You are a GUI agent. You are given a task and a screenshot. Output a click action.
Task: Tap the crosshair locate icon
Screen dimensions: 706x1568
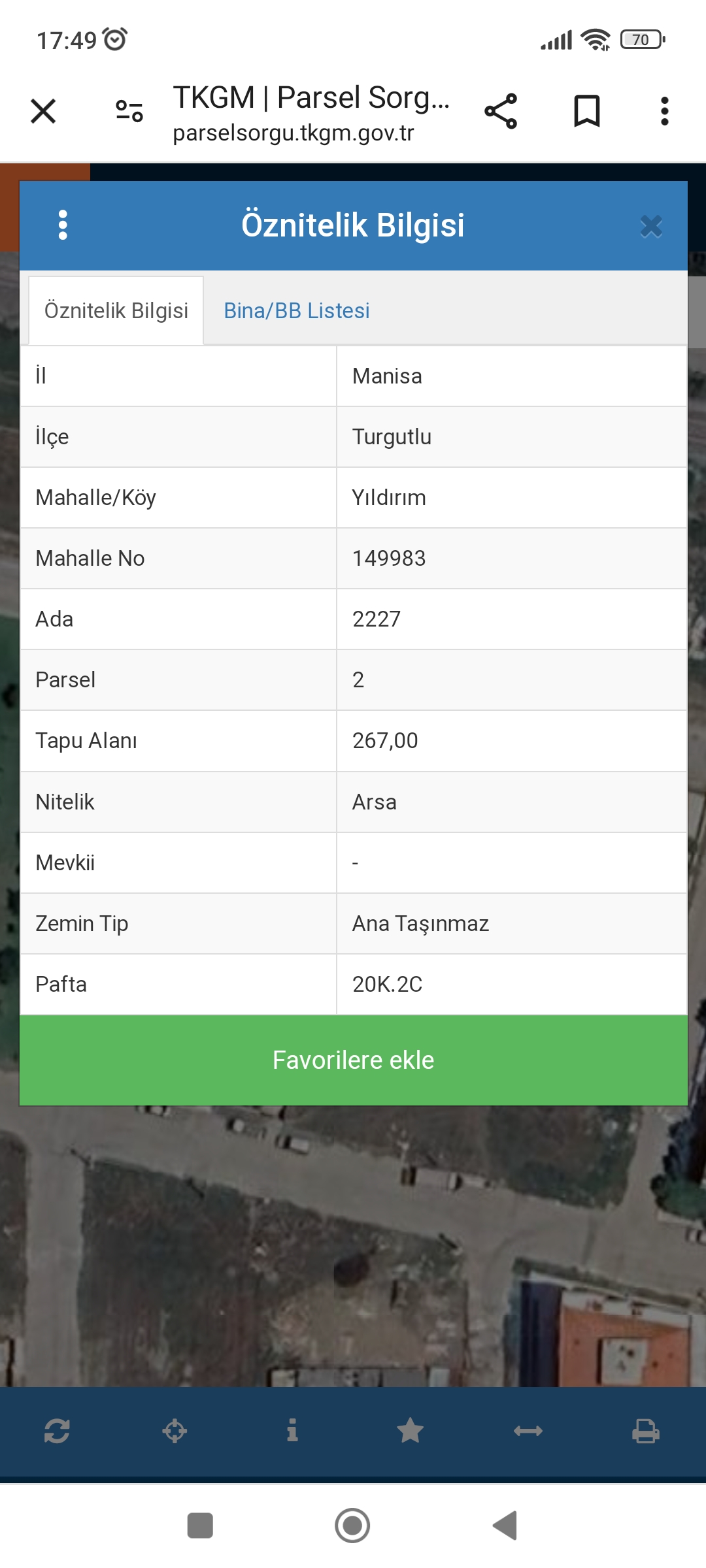click(175, 1431)
